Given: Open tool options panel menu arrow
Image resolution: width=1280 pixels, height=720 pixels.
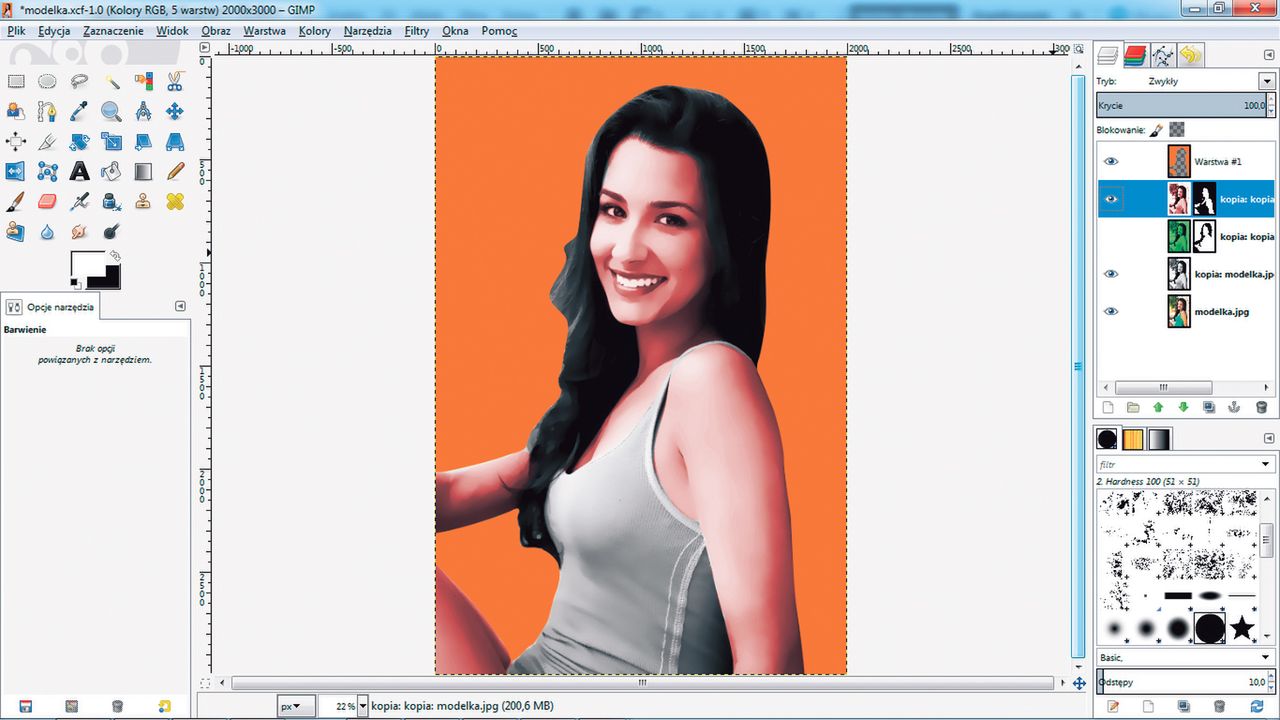Looking at the screenshot, I should click(180, 306).
